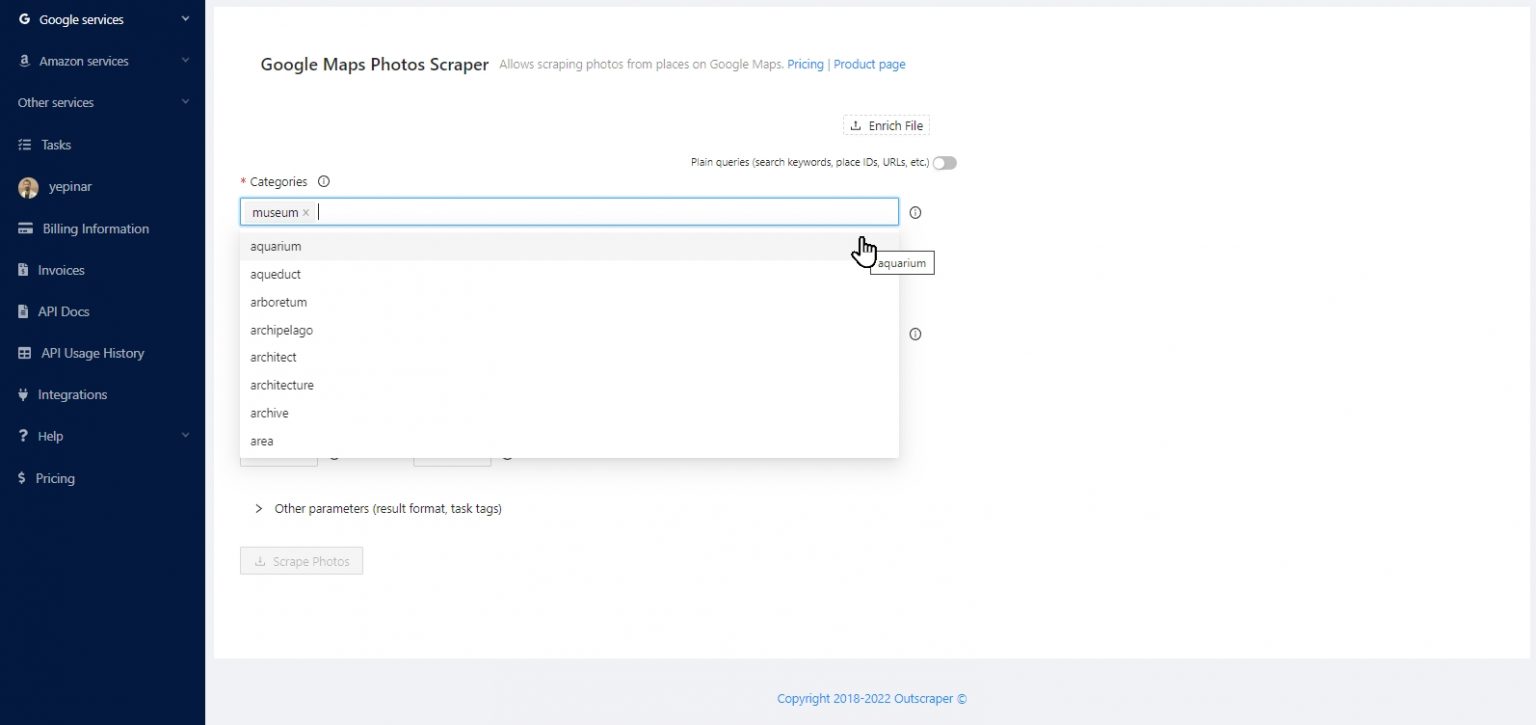Expand Other parameters section
The width and height of the screenshot is (1536, 725).
259,508
